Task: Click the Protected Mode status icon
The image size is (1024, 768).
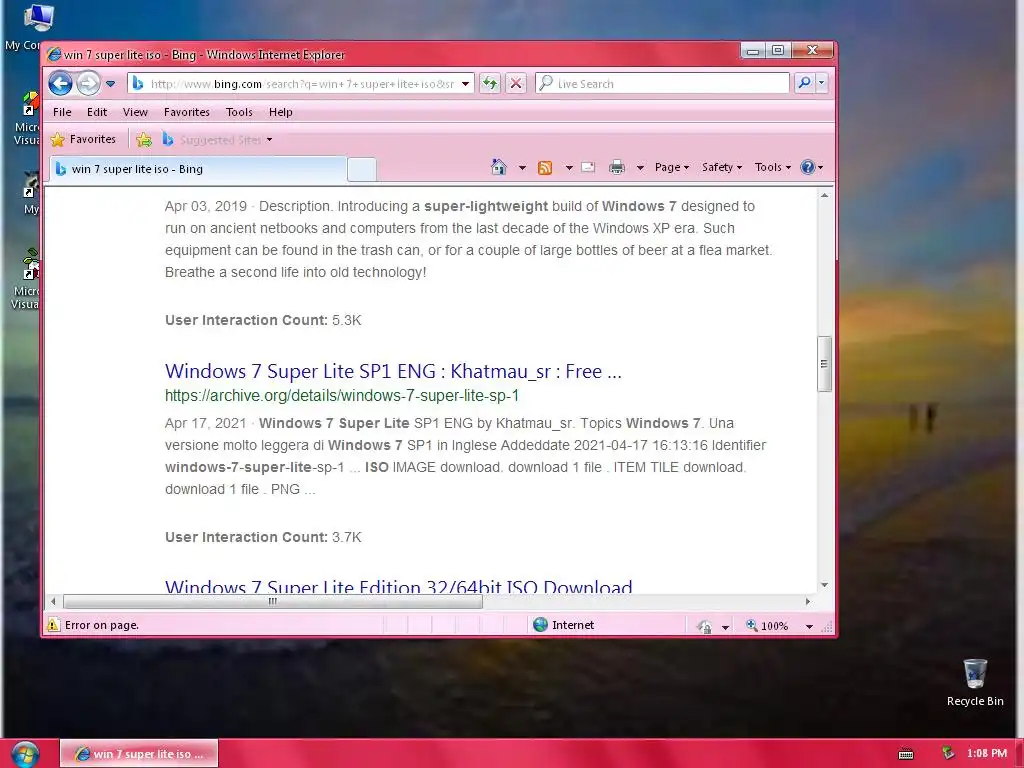Action: pos(704,626)
